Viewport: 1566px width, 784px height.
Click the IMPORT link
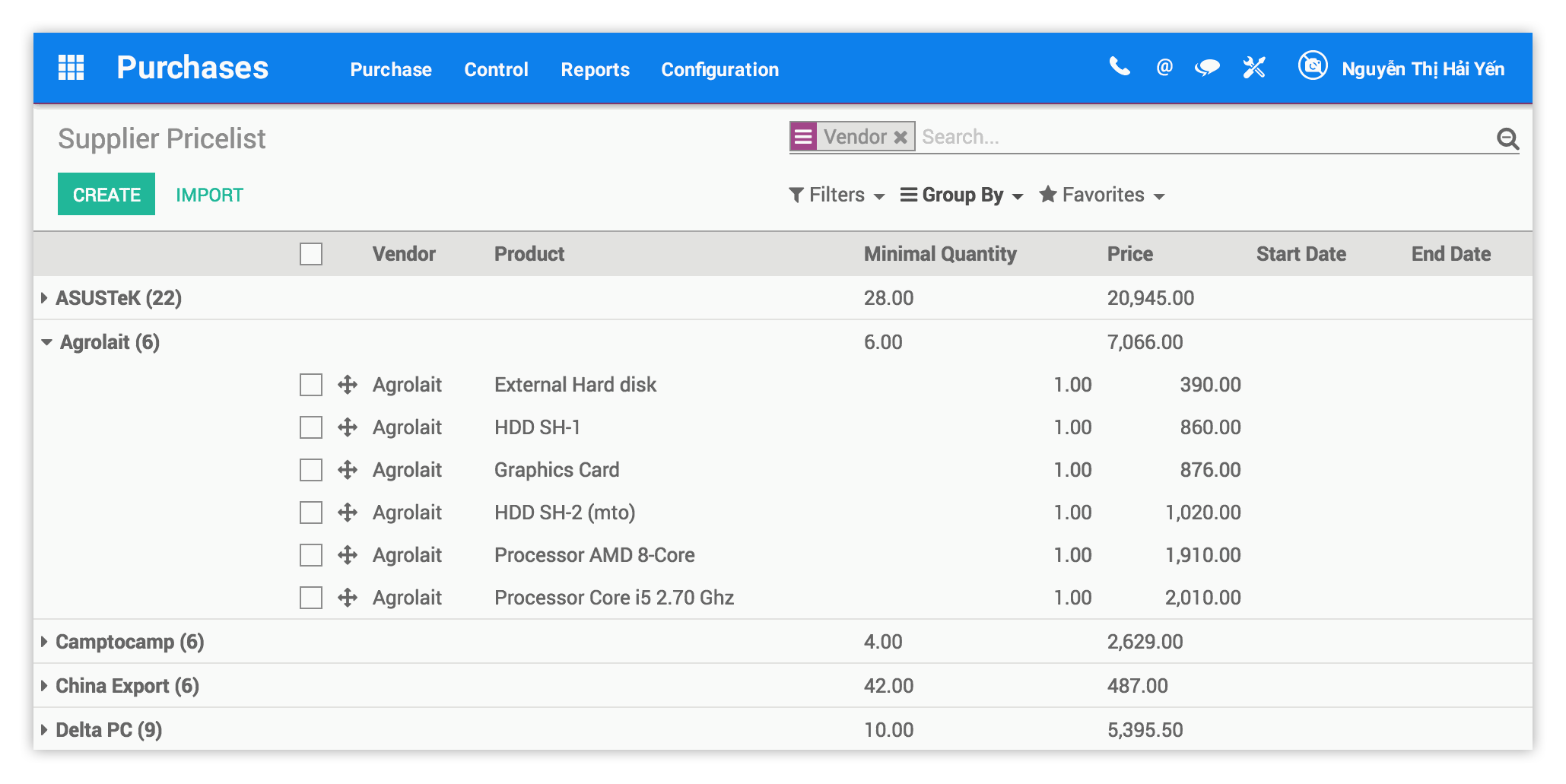(209, 194)
